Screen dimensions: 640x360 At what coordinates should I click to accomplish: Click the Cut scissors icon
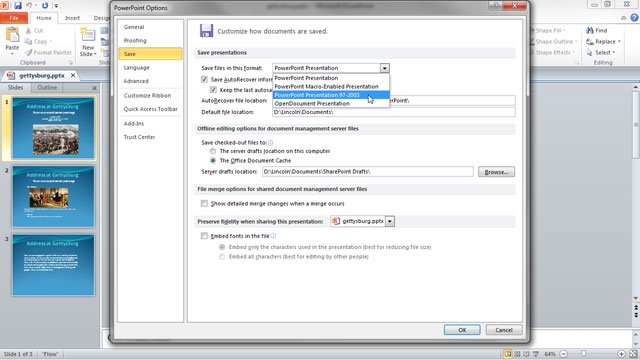click(x=29, y=31)
